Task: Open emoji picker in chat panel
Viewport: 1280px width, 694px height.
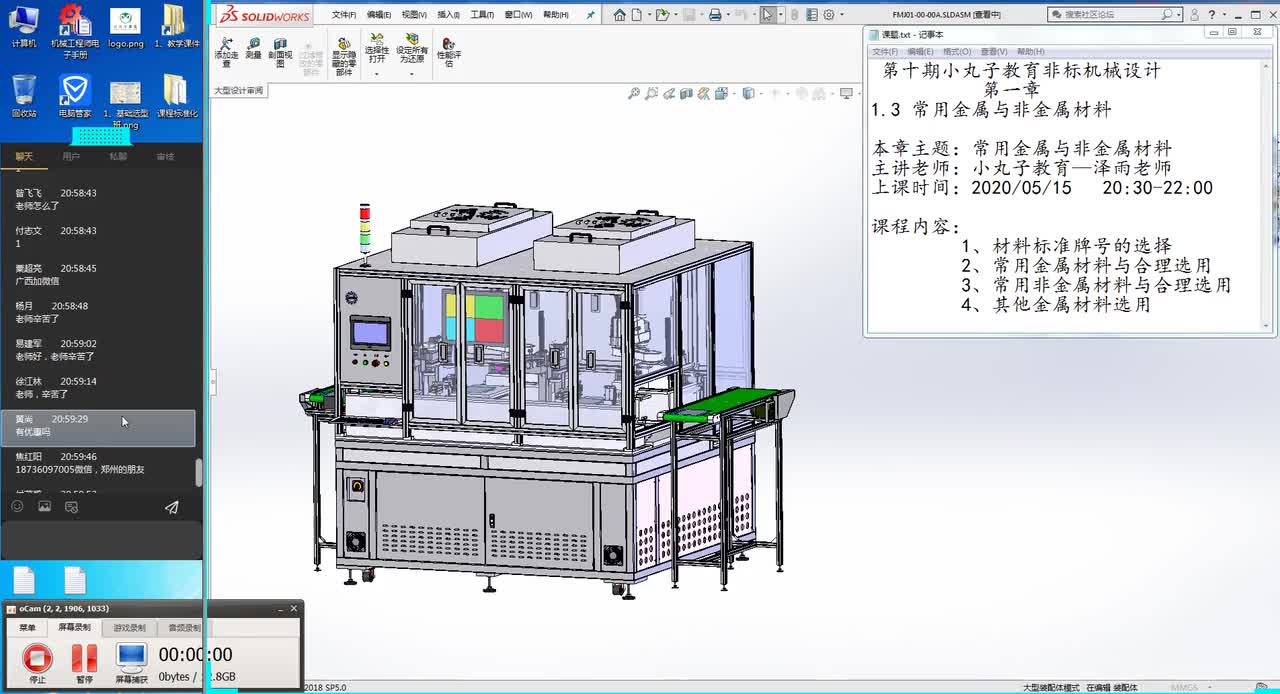Action: click(x=17, y=507)
